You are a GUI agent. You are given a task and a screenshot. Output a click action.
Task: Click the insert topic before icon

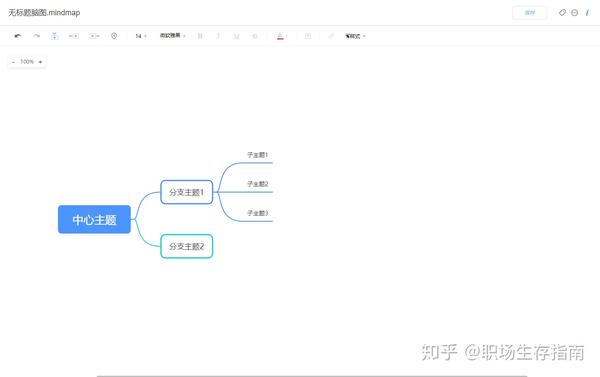click(x=94, y=36)
